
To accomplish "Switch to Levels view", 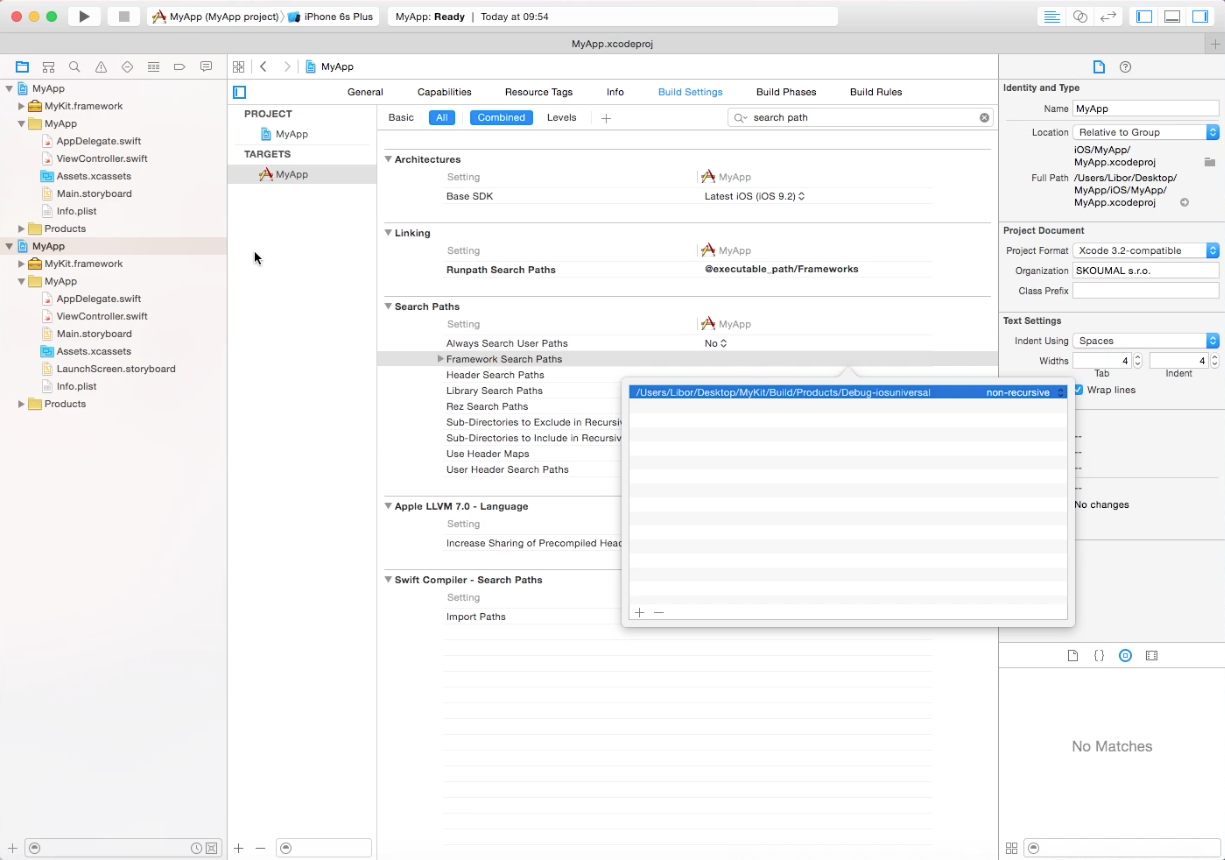I will coord(561,118).
